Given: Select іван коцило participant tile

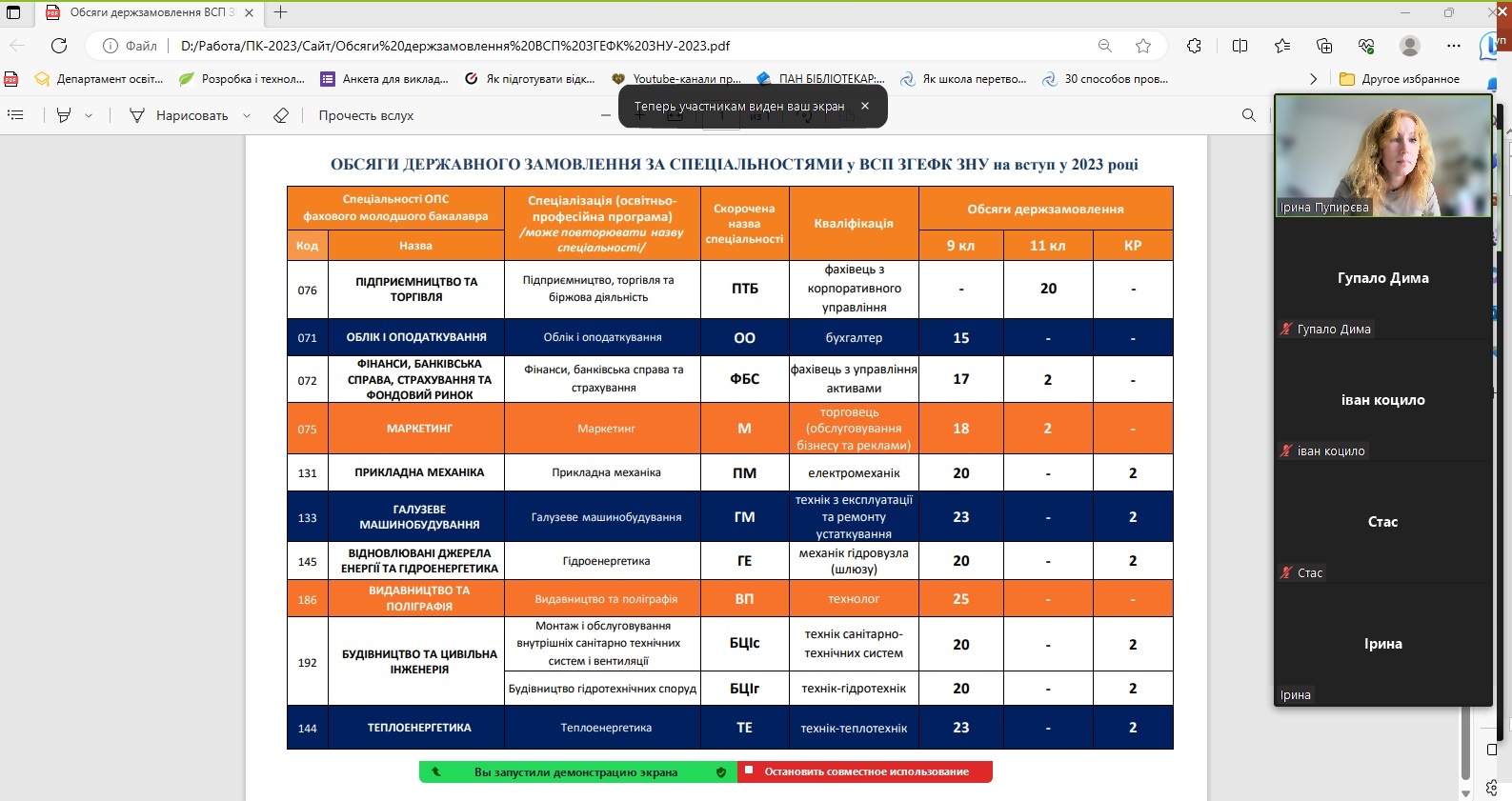Looking at the screenshot, I should pos(1383,400).
